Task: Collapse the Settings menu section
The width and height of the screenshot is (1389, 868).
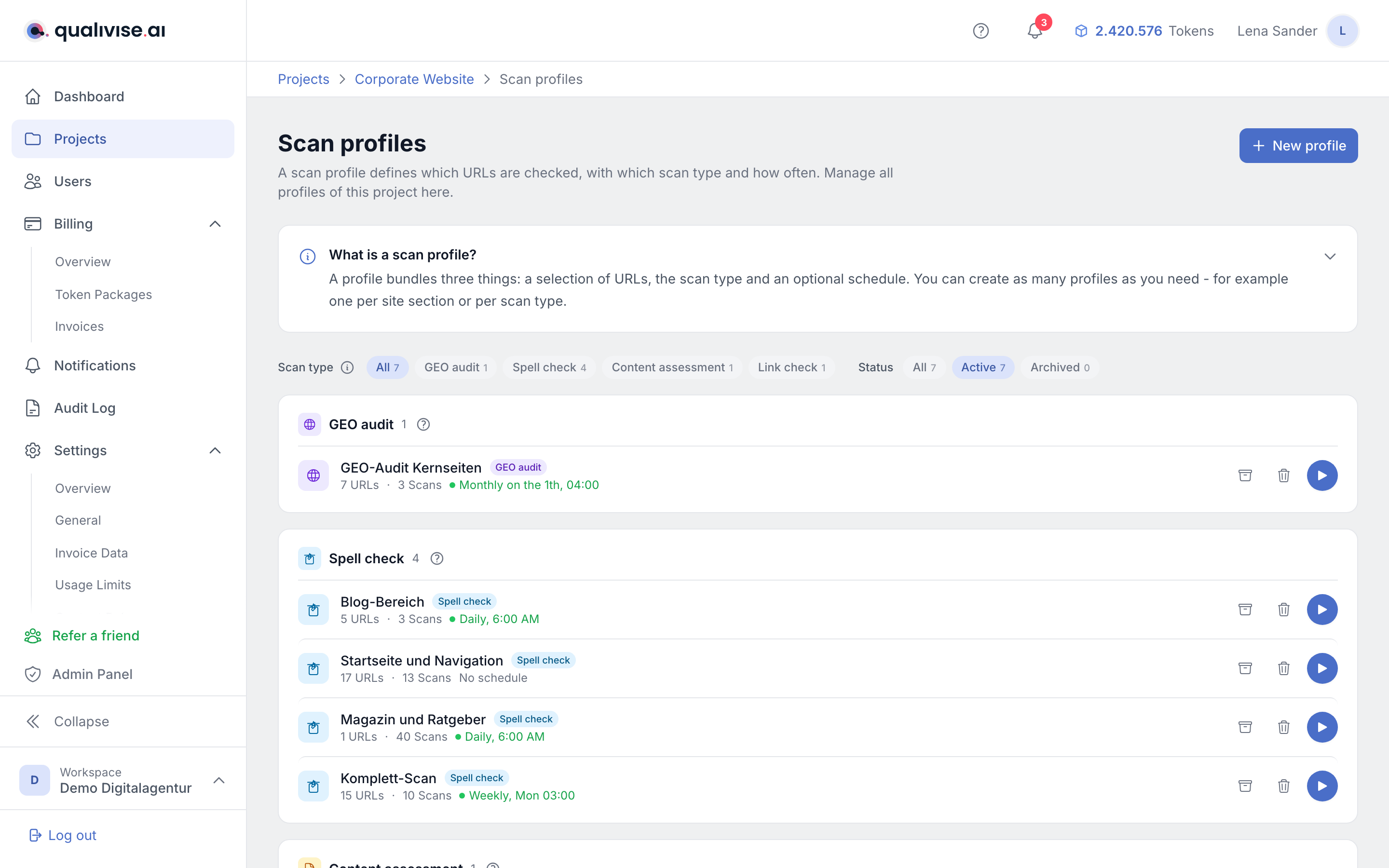Action: 215,451
